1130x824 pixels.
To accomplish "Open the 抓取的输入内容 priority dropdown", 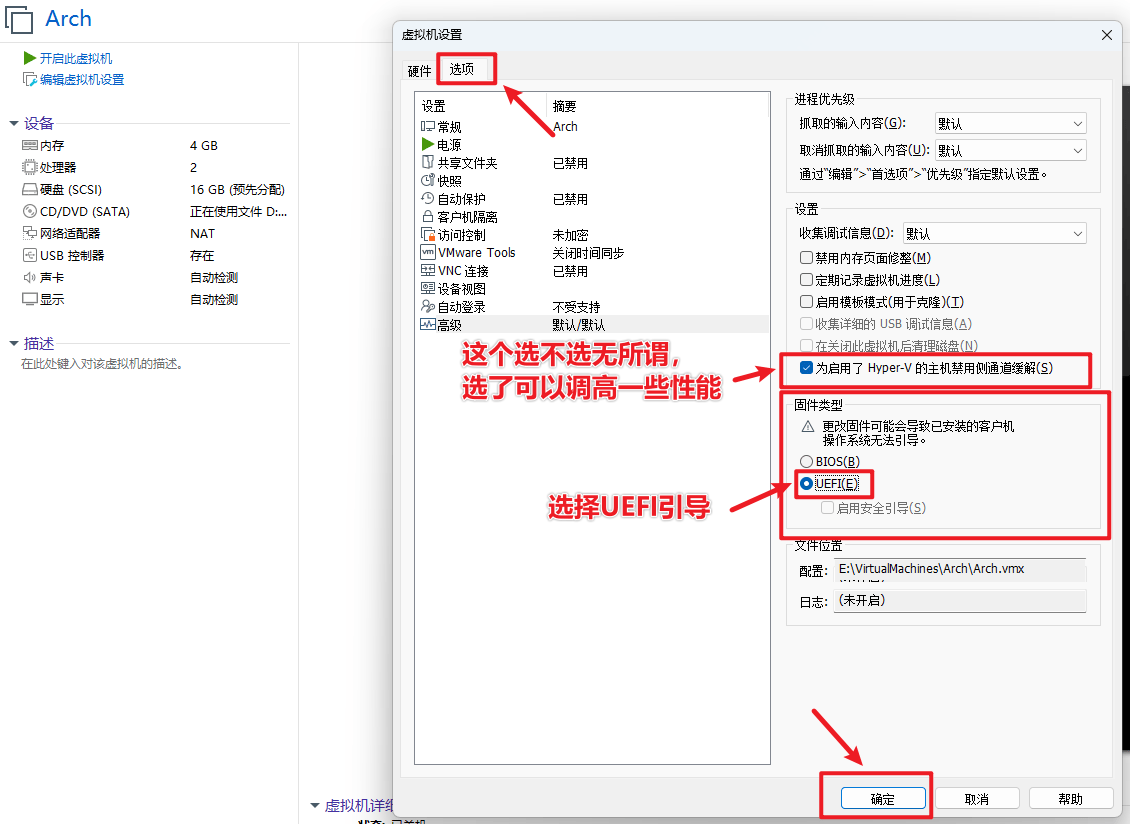I will (x=1010, y=124).
